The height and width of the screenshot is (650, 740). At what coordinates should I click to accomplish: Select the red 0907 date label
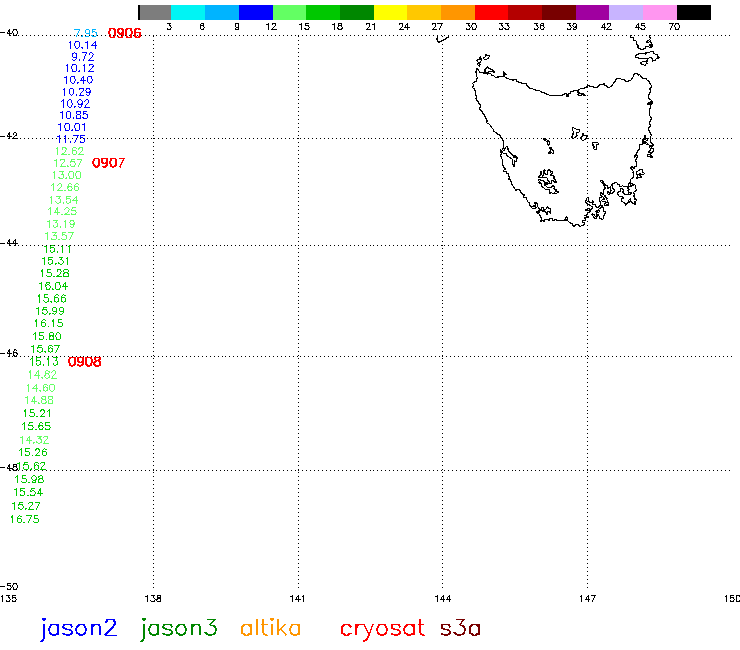[109, 163]
